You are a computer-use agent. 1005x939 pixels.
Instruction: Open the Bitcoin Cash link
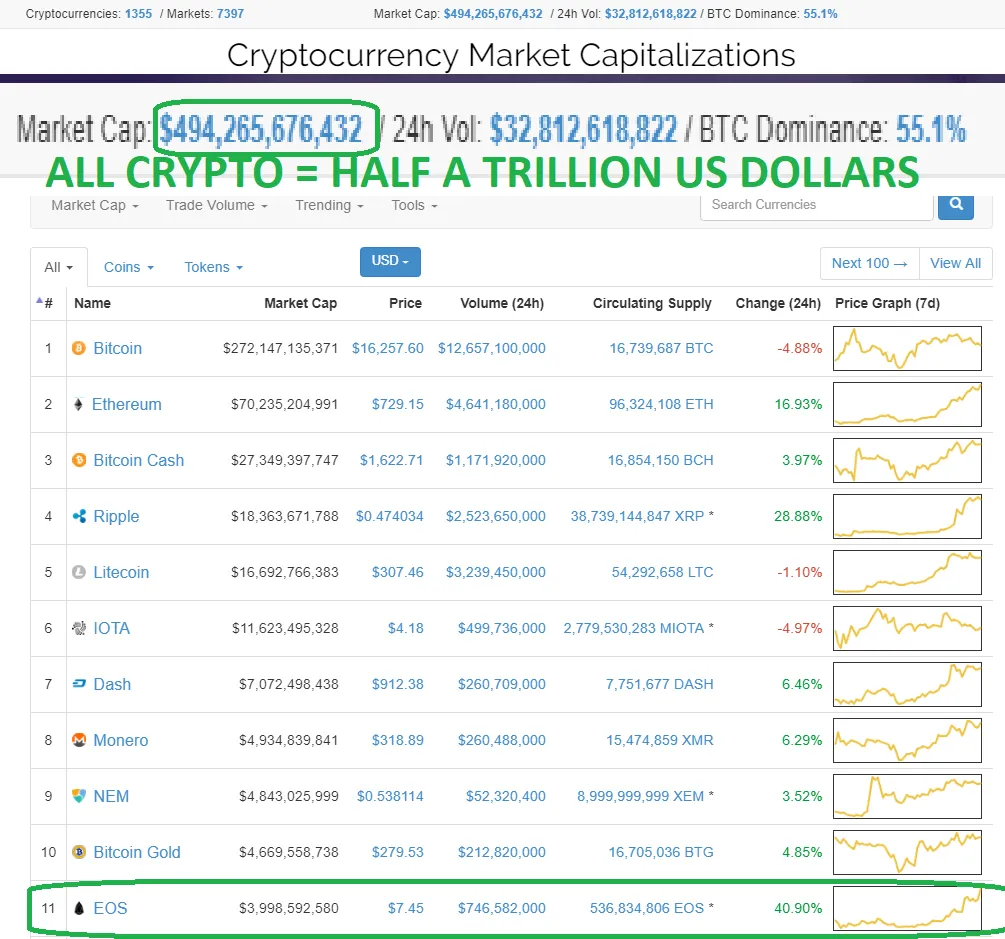tap(138, 460)
